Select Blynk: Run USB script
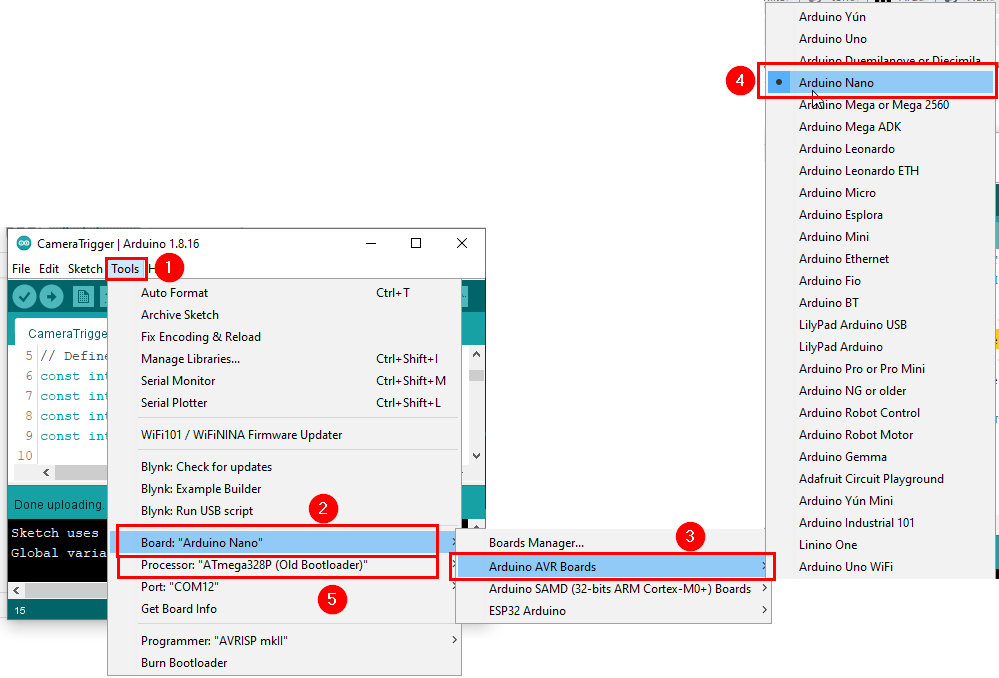999x678 pixels. point(284,511)
